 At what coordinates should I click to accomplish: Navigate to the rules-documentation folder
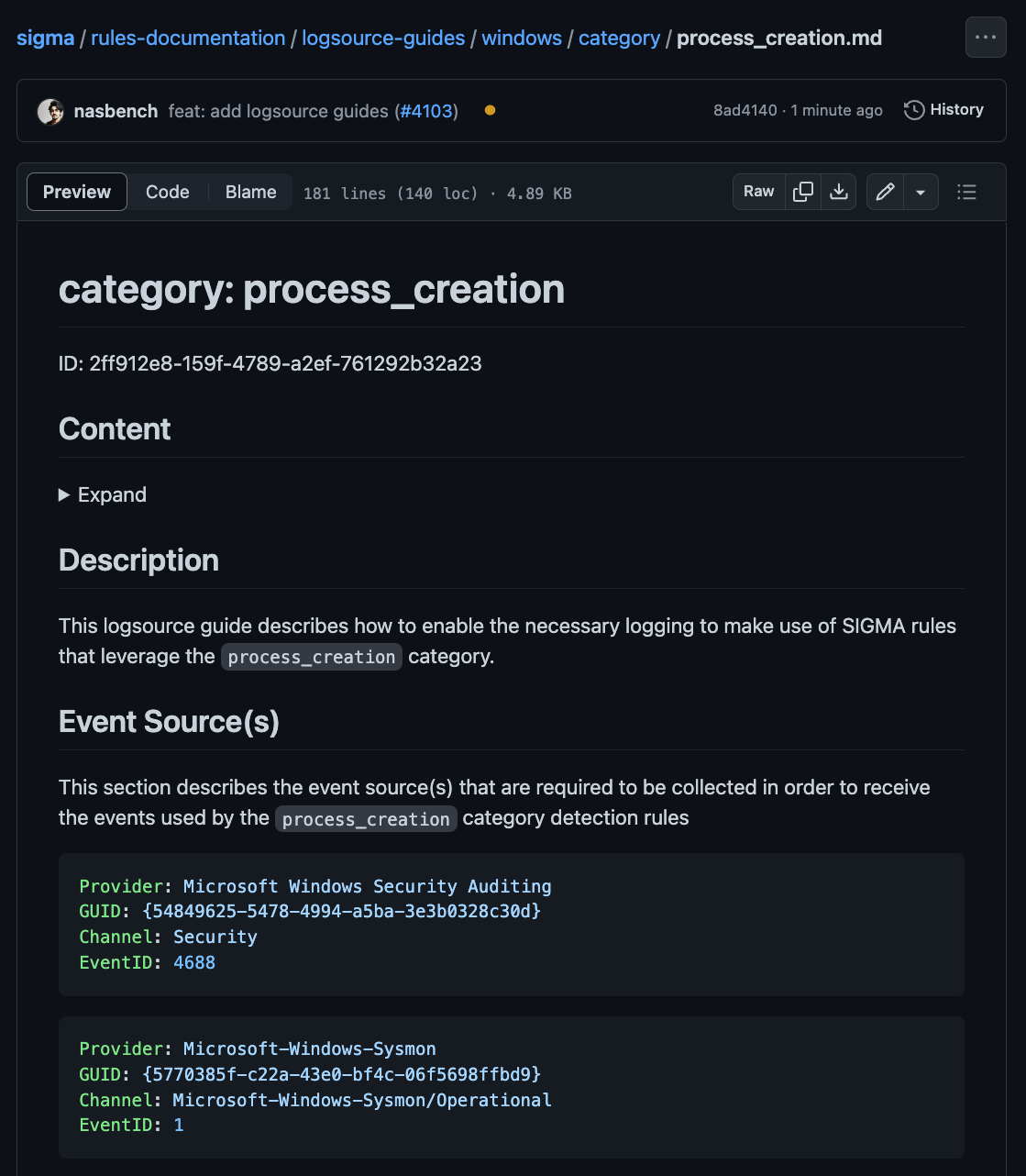[188, 38]
